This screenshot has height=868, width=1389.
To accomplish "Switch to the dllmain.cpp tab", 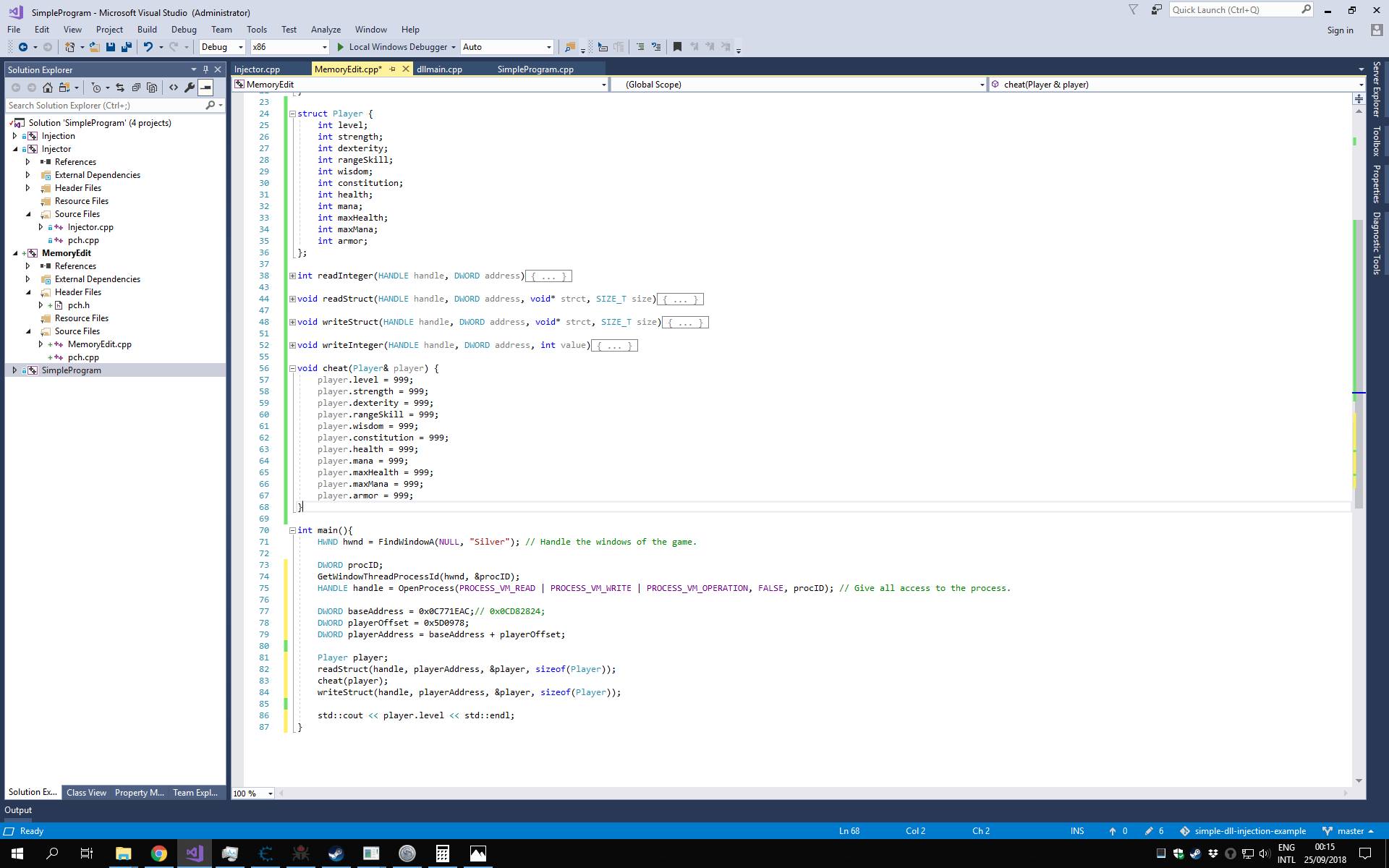I will (438, 69).
